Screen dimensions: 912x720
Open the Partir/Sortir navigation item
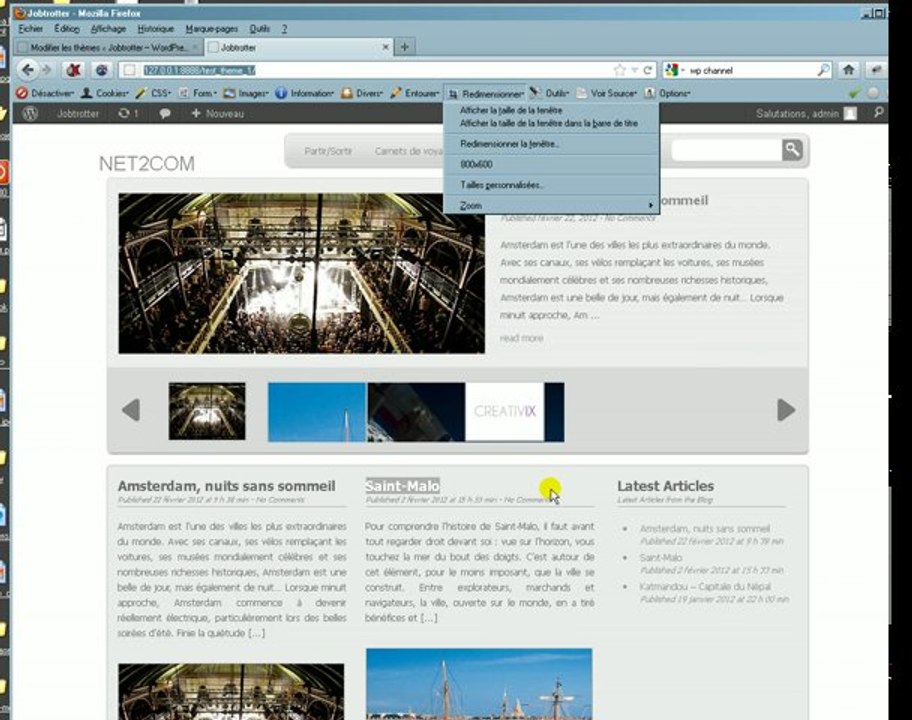point(328,151)
